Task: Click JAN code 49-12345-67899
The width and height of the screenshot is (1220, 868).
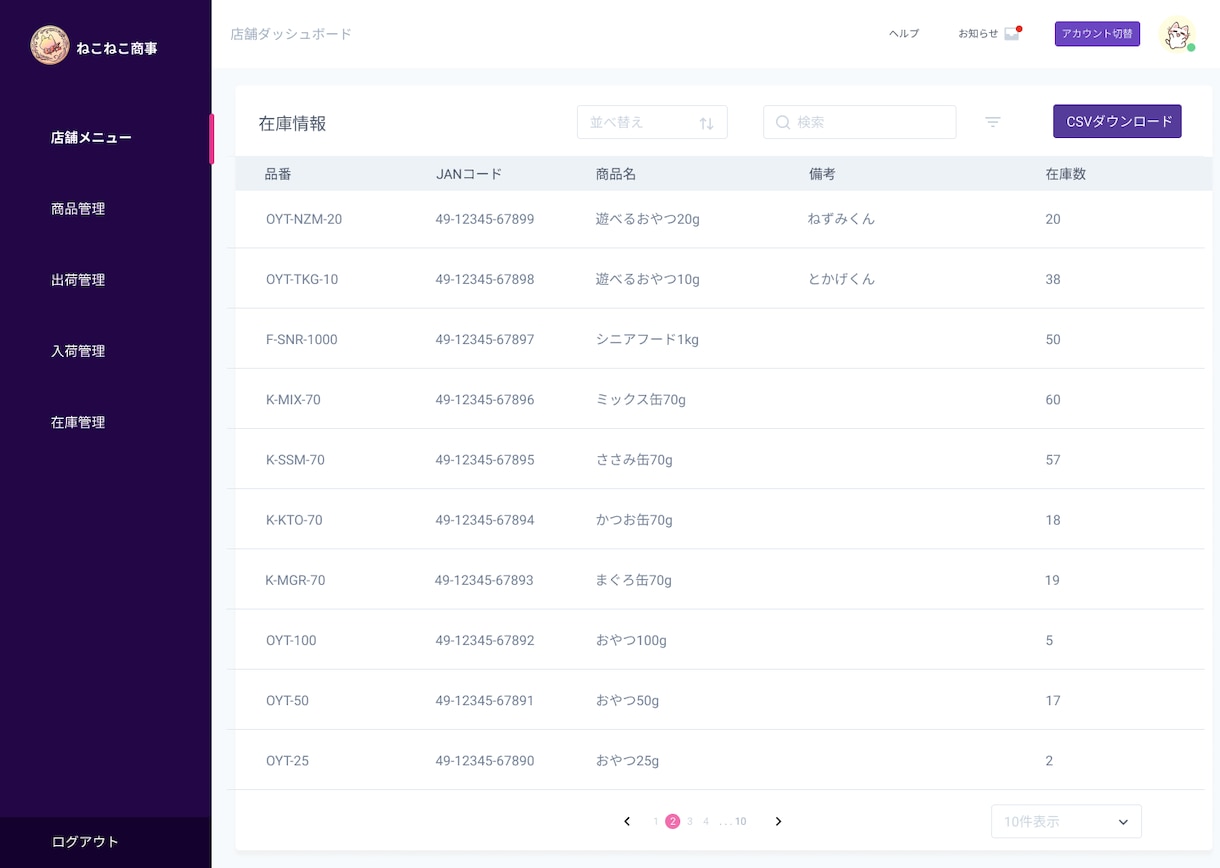Action: pos(485,219)
